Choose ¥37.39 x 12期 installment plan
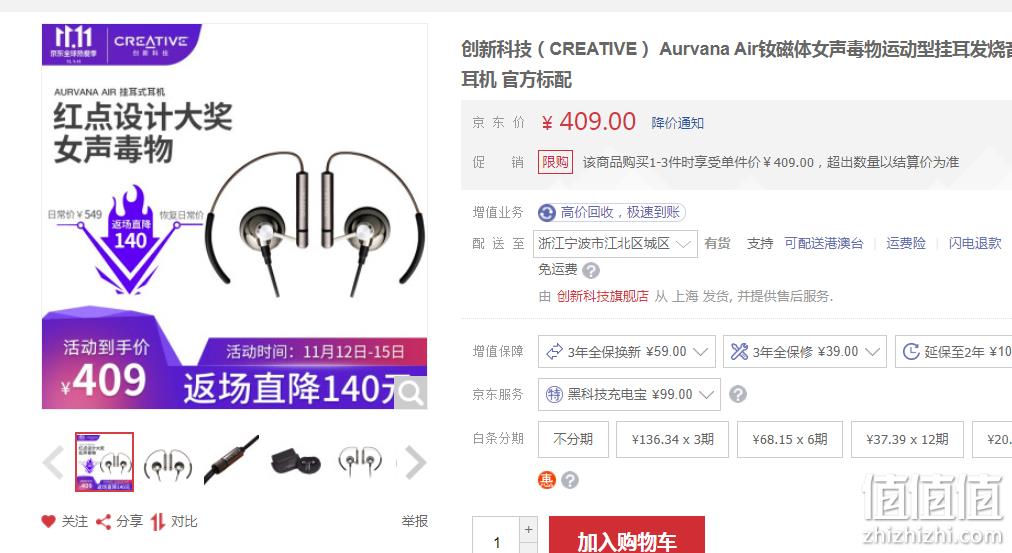The width and height of the screenshot is (1012, 553). click(907, 439)
